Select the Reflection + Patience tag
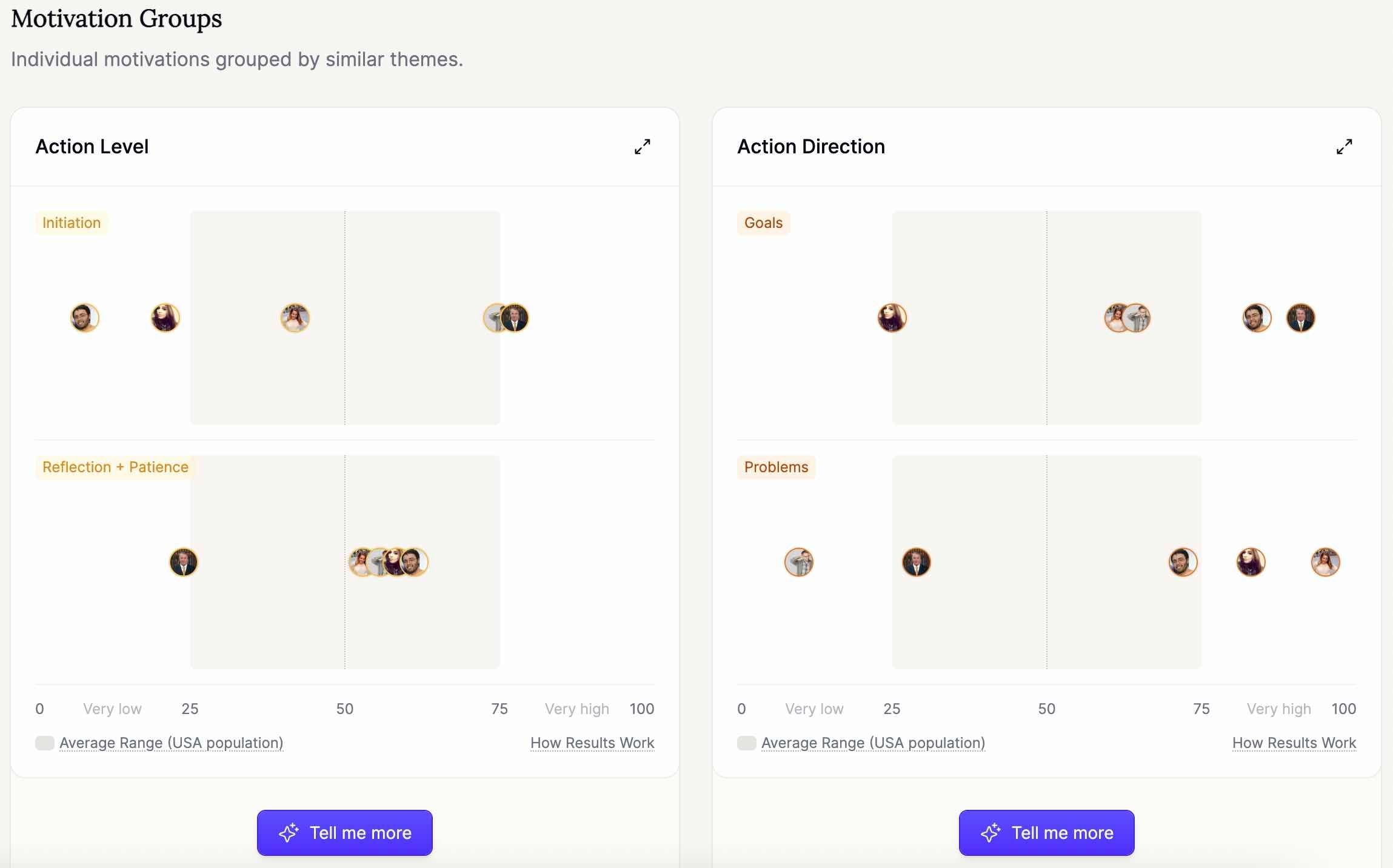 pyautogui.click(x=115, y=467)
